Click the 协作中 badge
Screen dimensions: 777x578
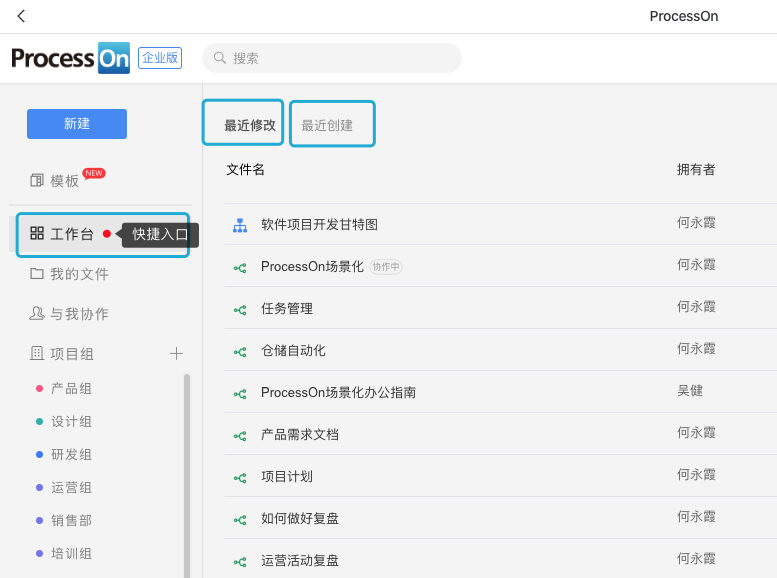tap(386, 267)
